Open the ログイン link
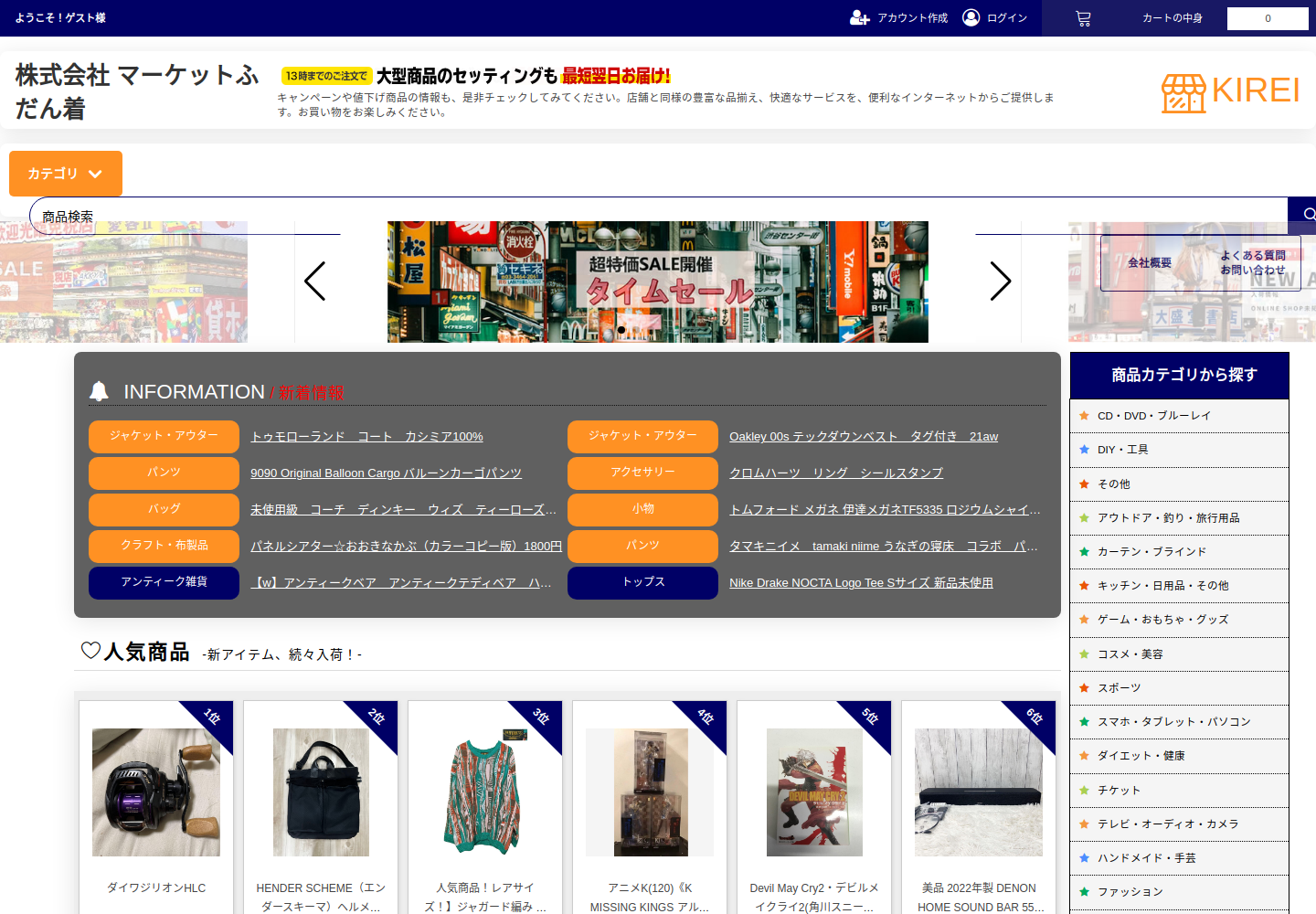 pos(1007,18)
